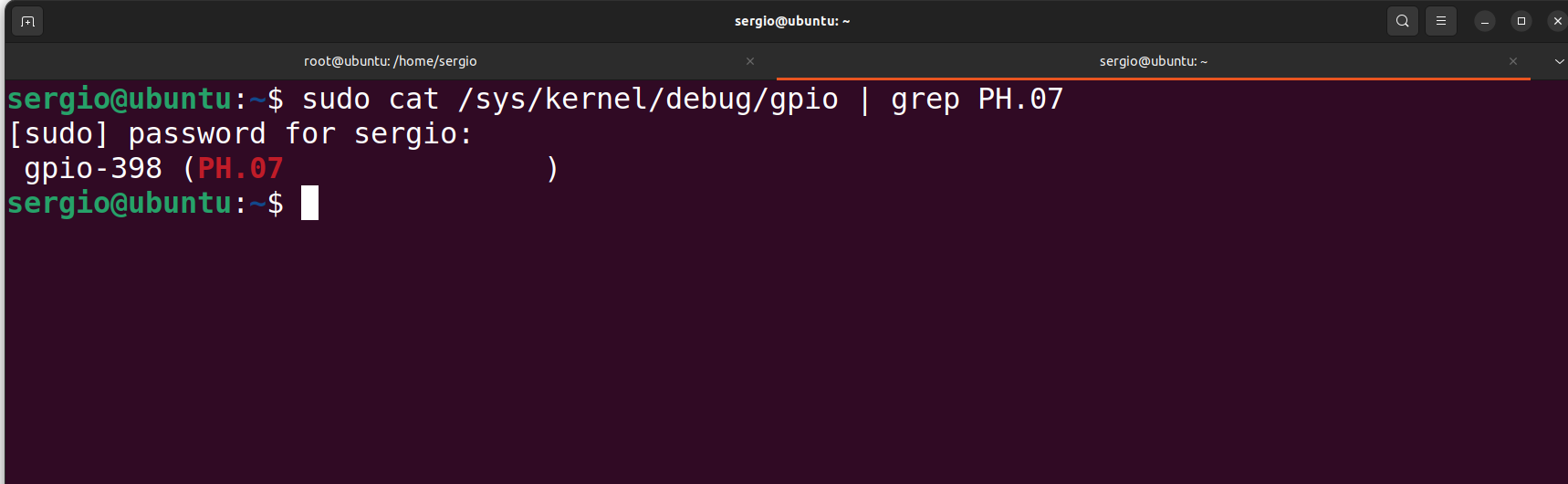The width and height of the screenshot is (1568, 484).
Task: Select the sergio@ubuntu: ~ tab
Action: [1154, 61]
